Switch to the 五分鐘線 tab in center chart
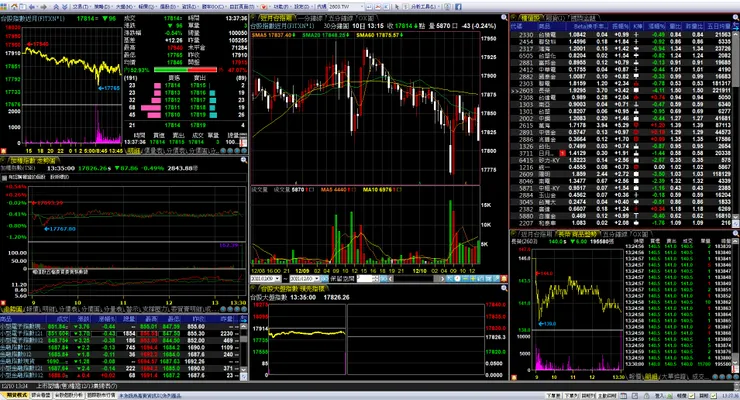Image resolution: width=740 pixels, height=400 pixels. 341,18
